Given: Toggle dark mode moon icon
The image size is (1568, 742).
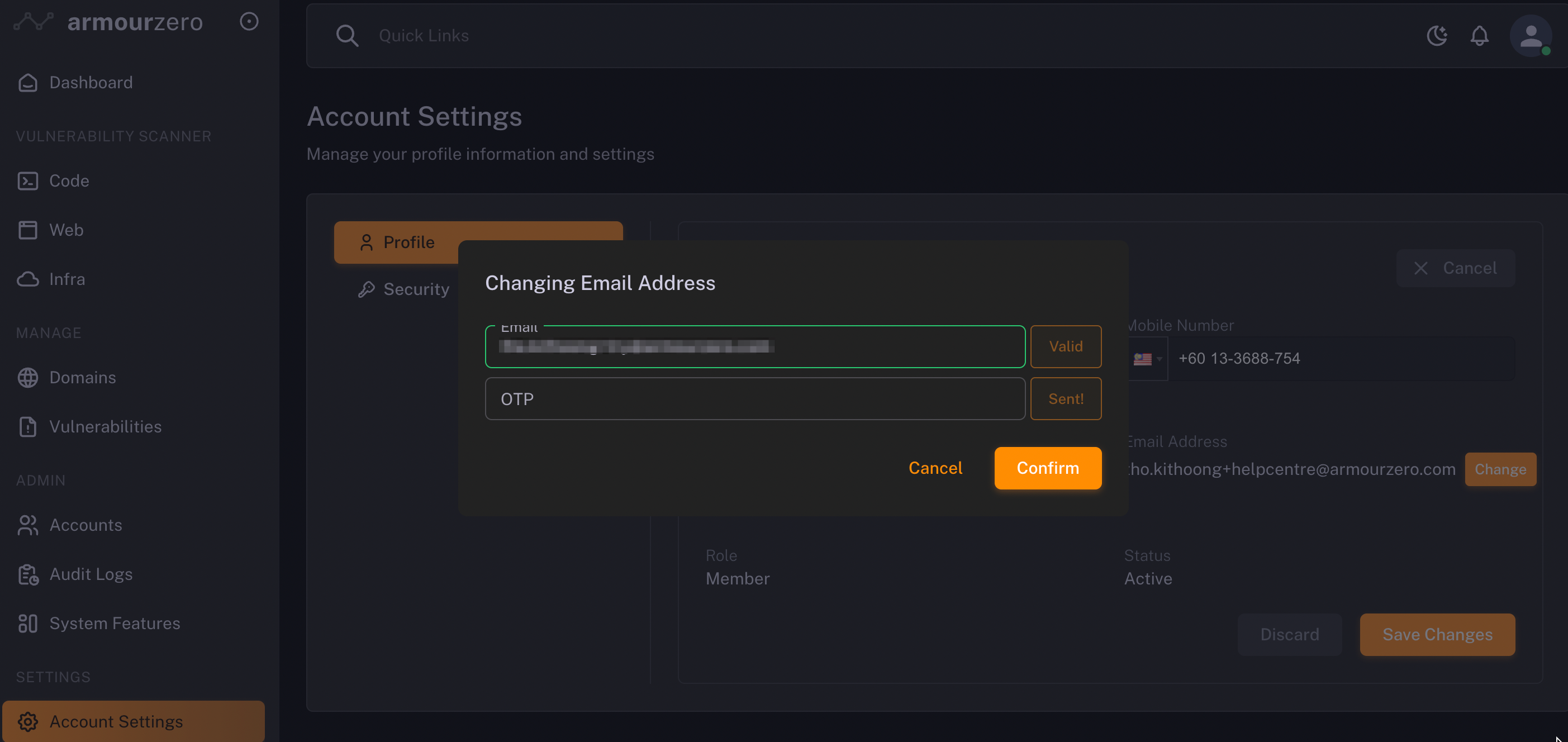Looking at the screenshot, I should point(1437,35).
